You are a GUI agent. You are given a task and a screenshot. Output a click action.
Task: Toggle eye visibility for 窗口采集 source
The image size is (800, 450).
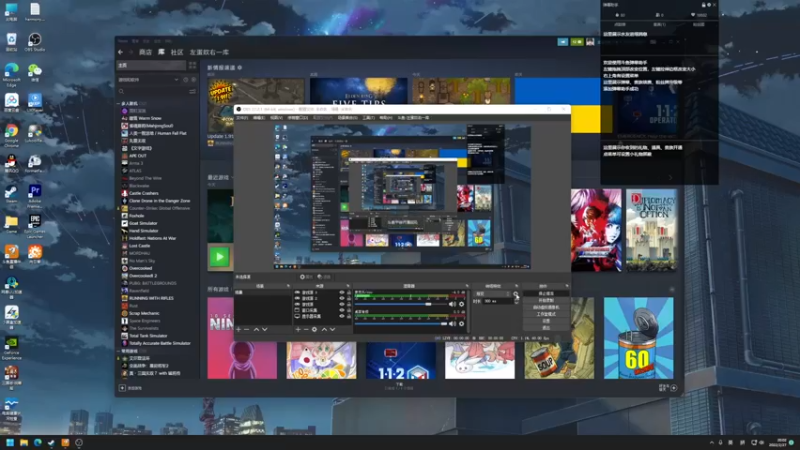342,310
